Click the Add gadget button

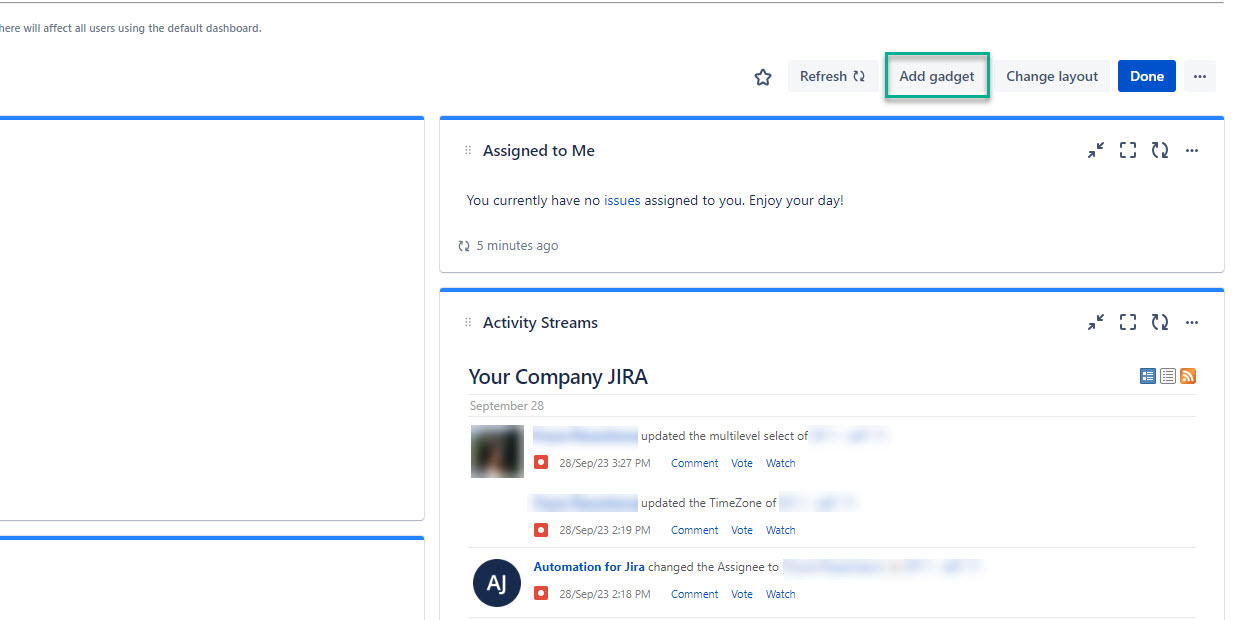937,77
